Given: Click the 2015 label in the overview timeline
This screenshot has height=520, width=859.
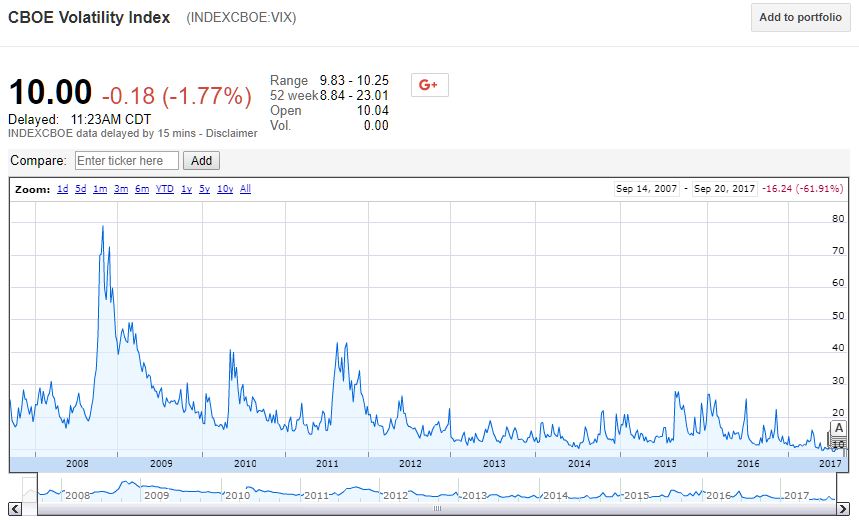Looking at the screenshot, I should click(x=637, y=495).
